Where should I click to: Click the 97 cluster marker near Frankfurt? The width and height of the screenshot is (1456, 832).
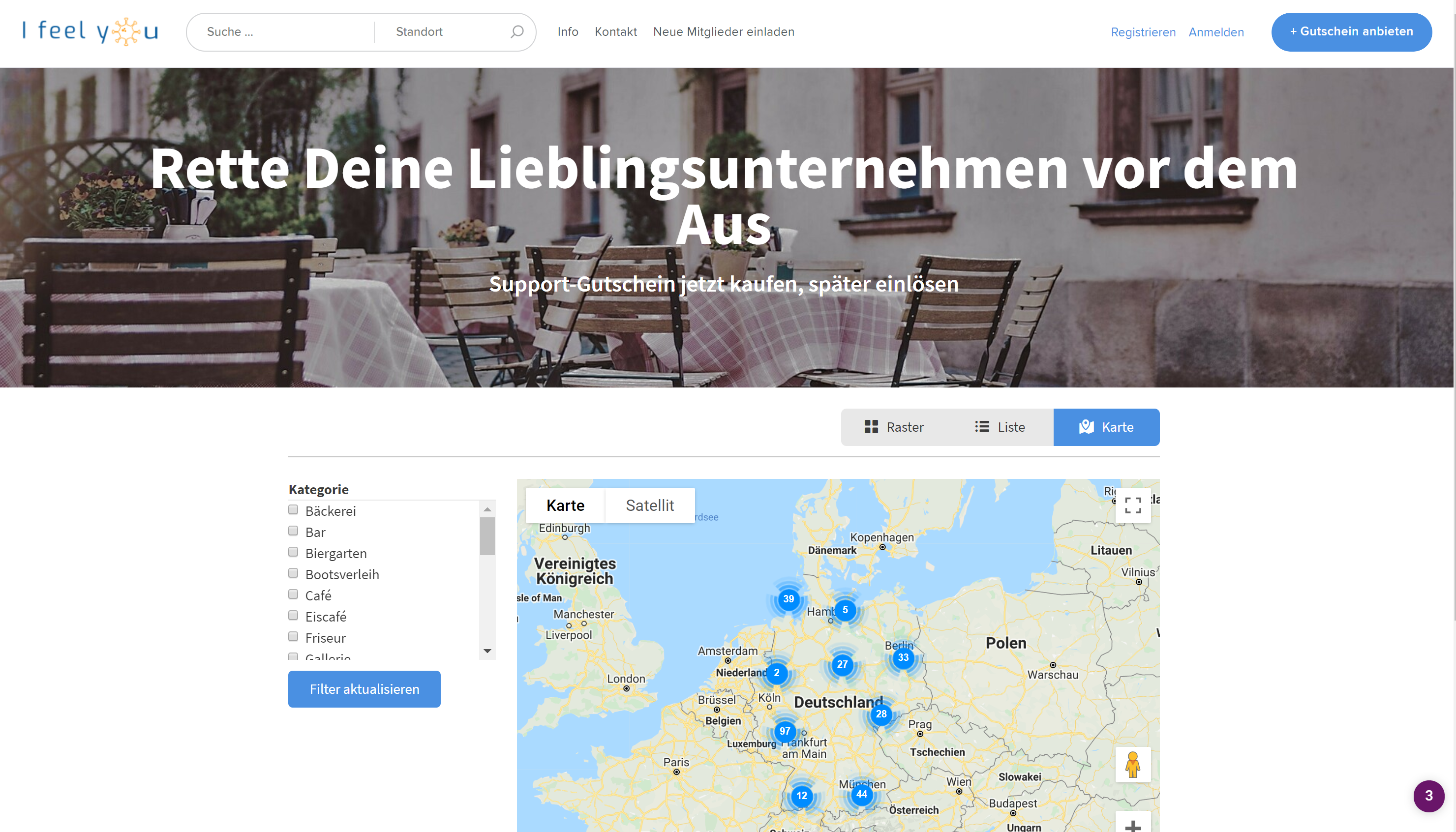coord(785,731)
